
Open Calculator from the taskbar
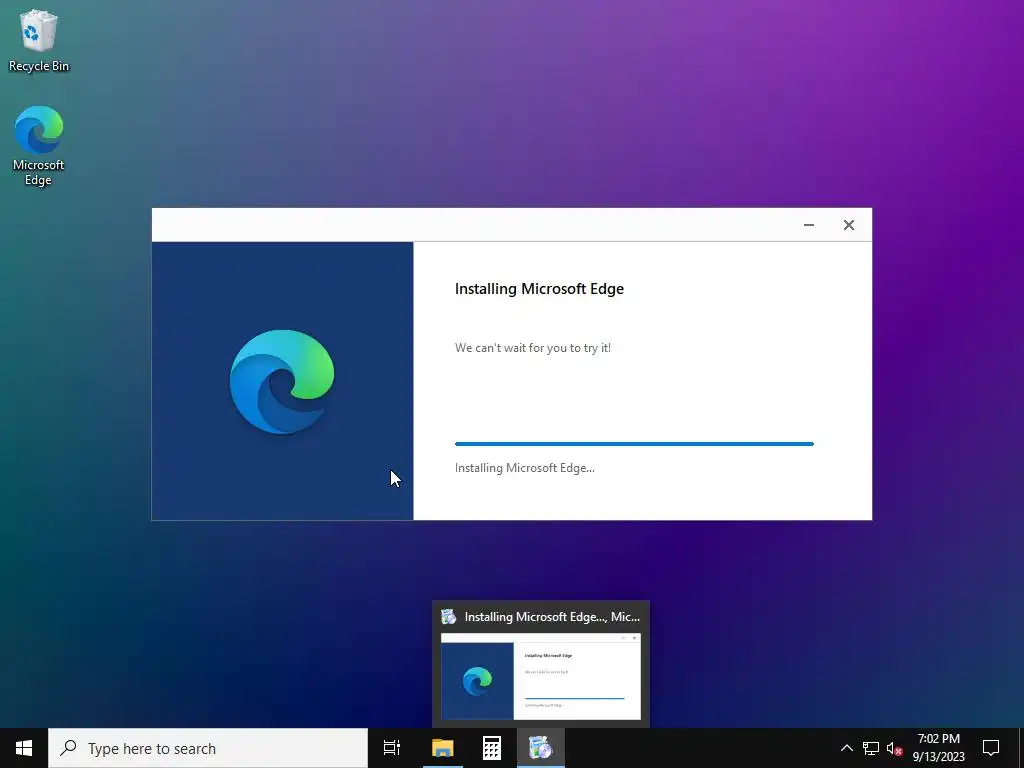pyautogui.click(x=491, y=748)
